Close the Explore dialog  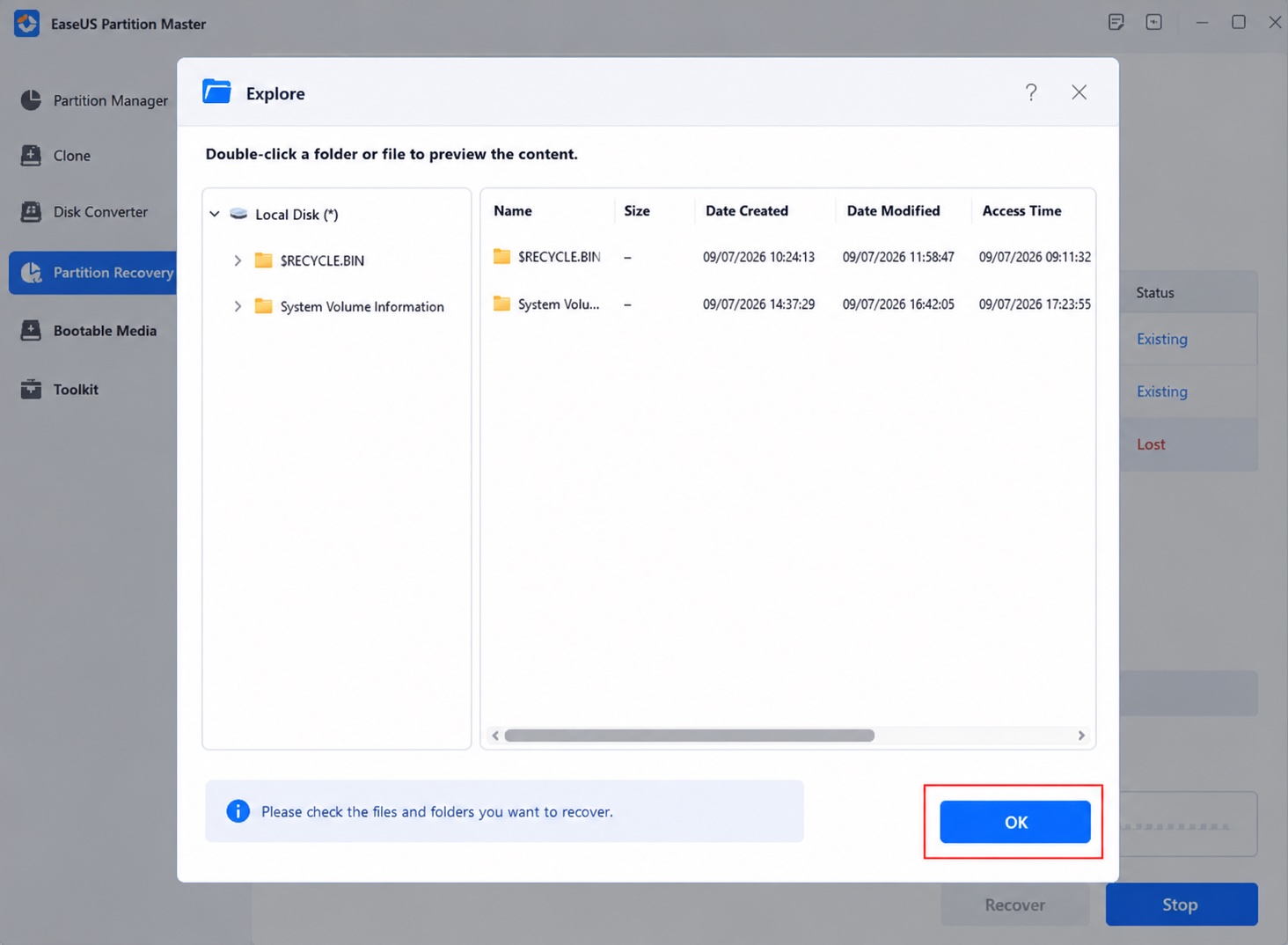click(1079, 92)
